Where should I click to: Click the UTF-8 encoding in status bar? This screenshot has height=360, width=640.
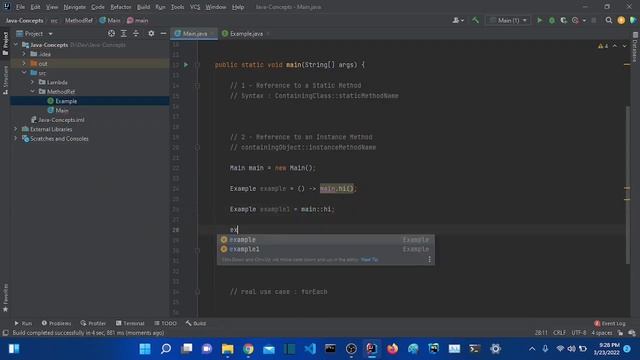tap(578, 333)
